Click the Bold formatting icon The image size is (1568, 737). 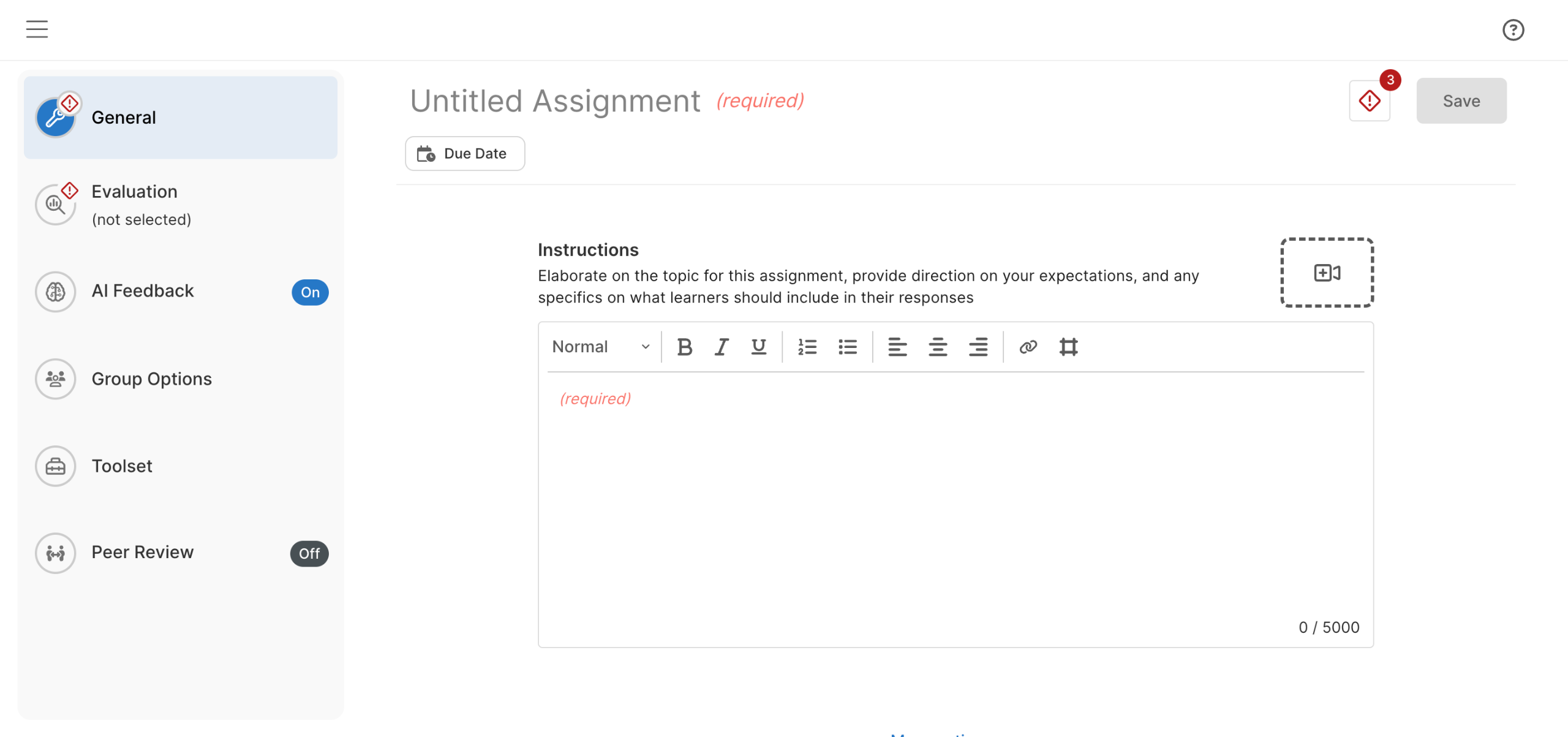[684, 347]
